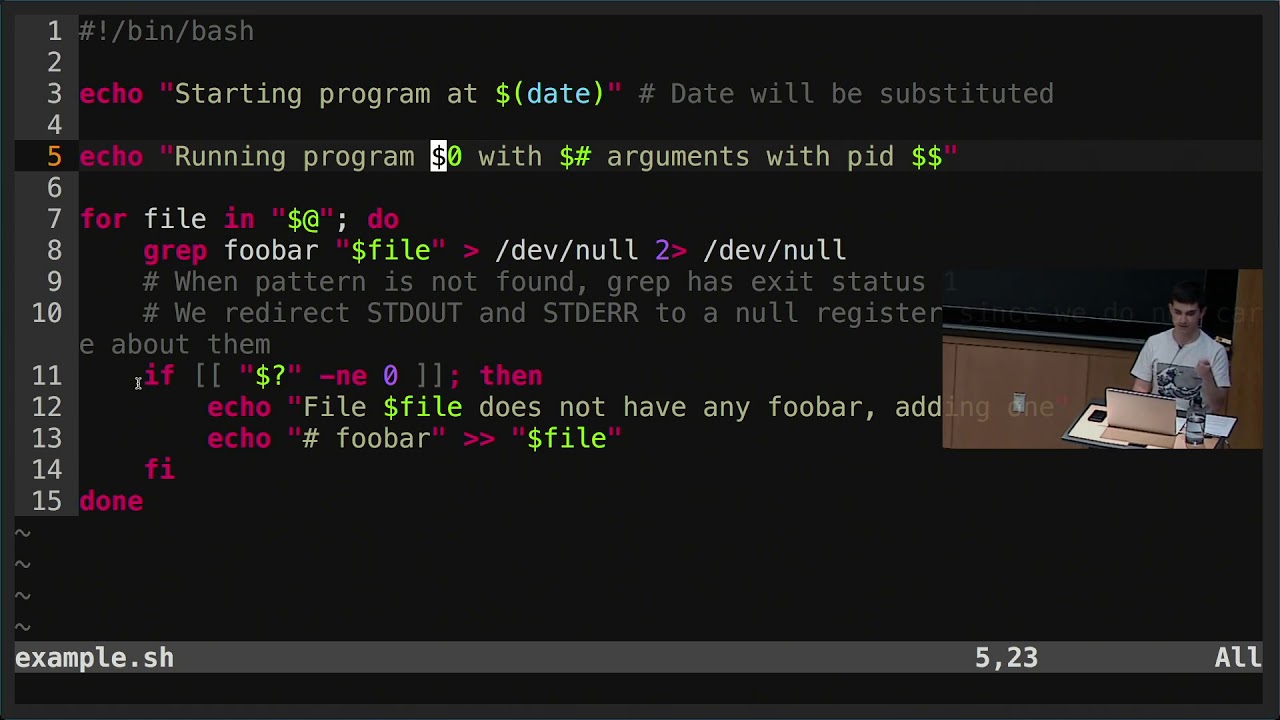
Task: Click the "$#" variable on line 5
Action: pos(575,157)
